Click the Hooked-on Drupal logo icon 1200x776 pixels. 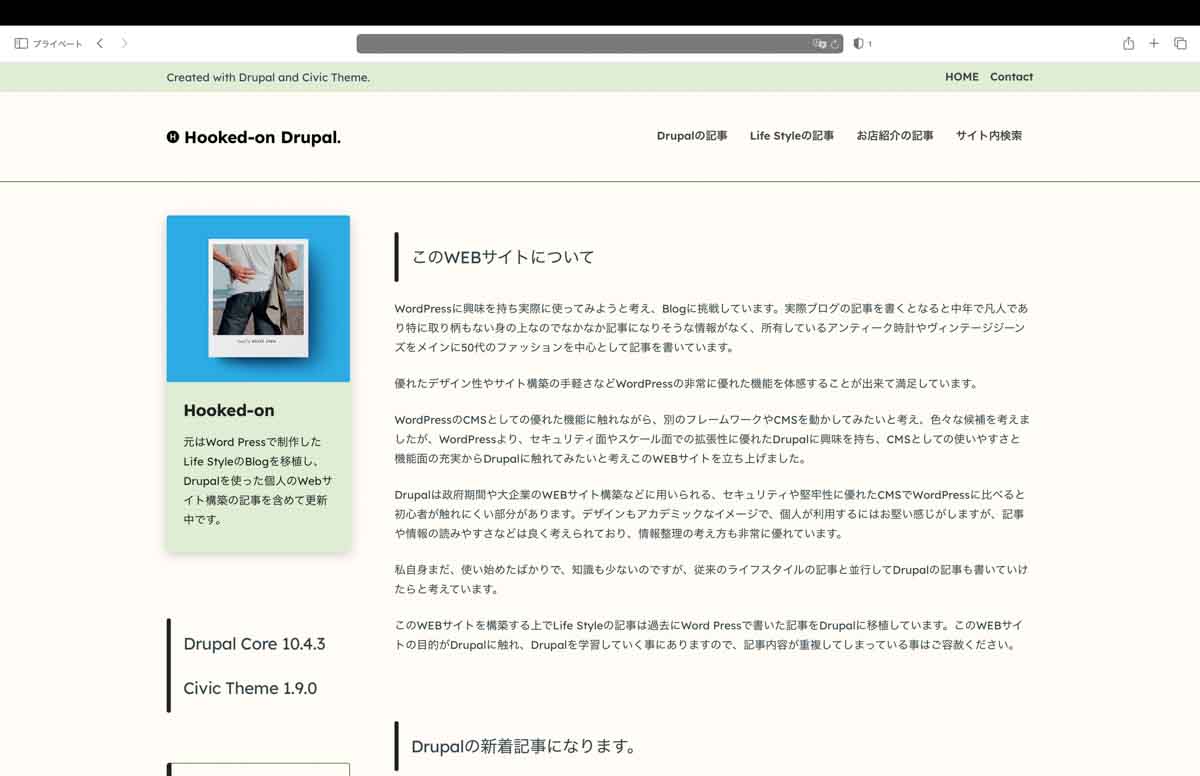(173, 138)
